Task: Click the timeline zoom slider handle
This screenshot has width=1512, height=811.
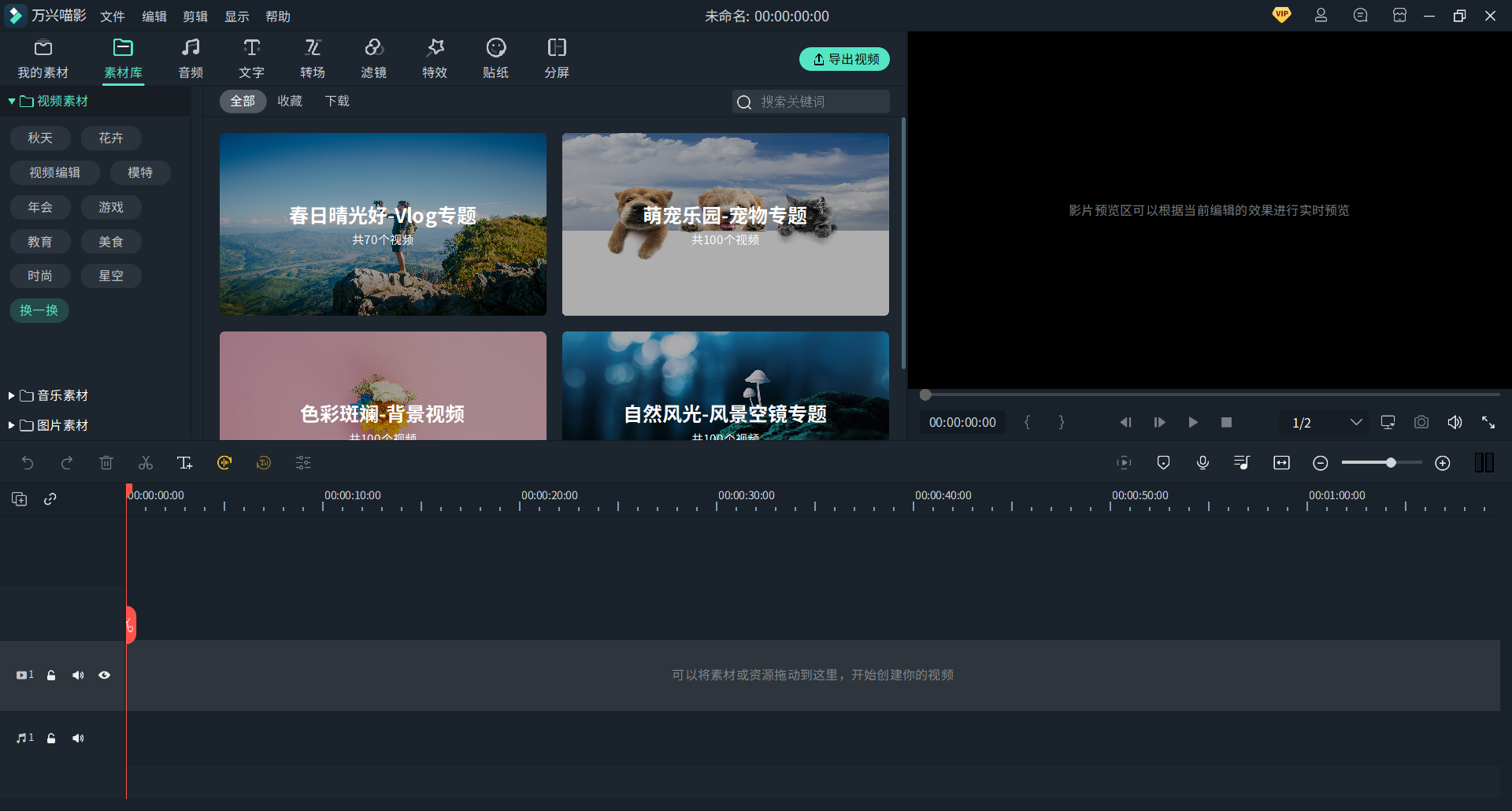Action: pos(1391,463)
